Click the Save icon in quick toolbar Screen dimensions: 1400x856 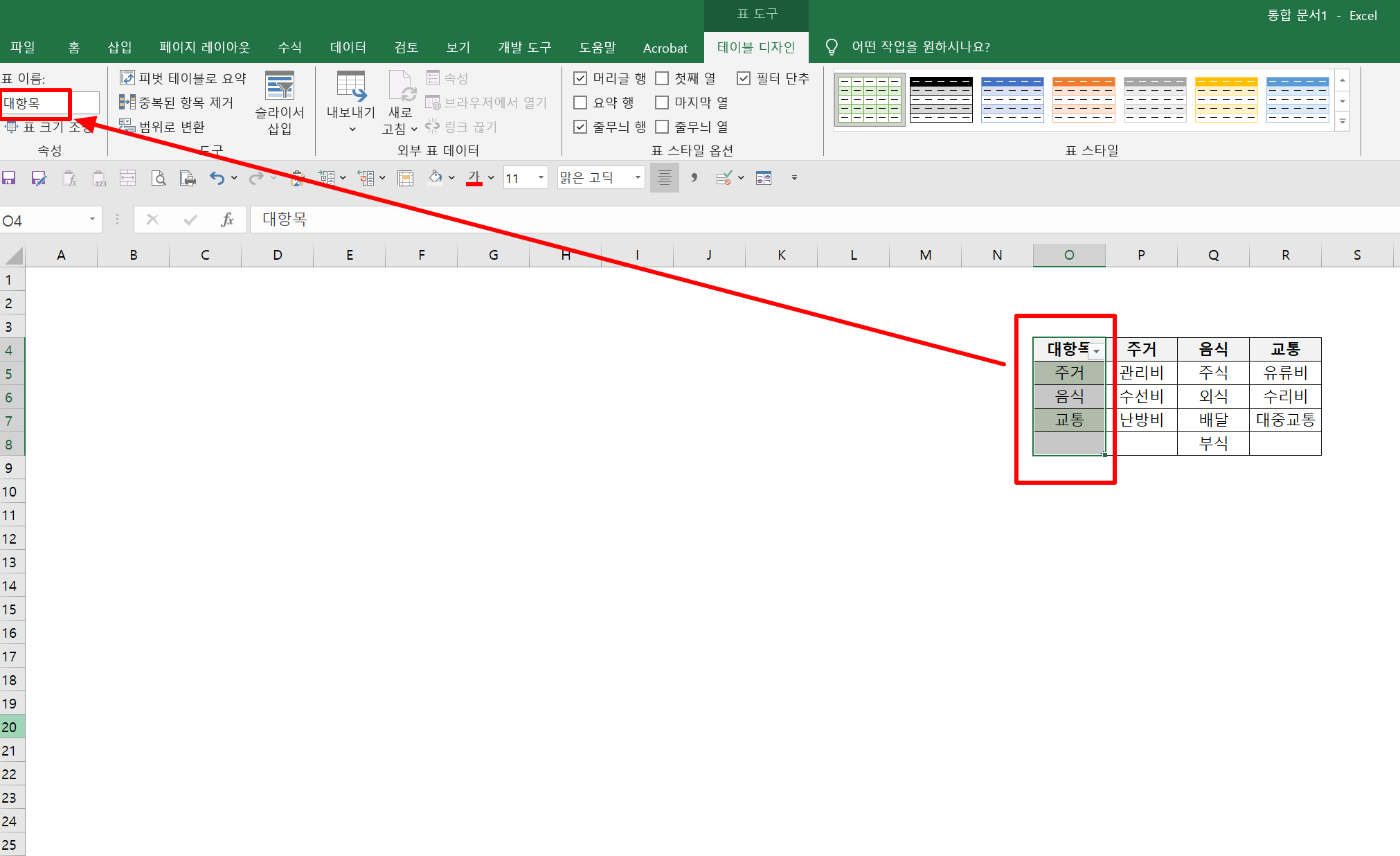[x=9, y=178]
